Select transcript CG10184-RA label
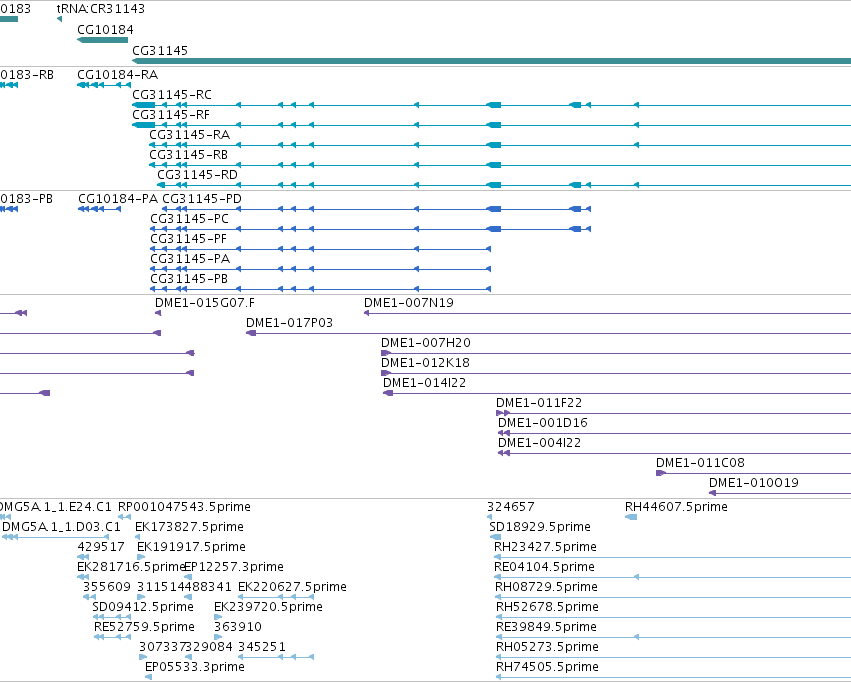 (118, 75)
